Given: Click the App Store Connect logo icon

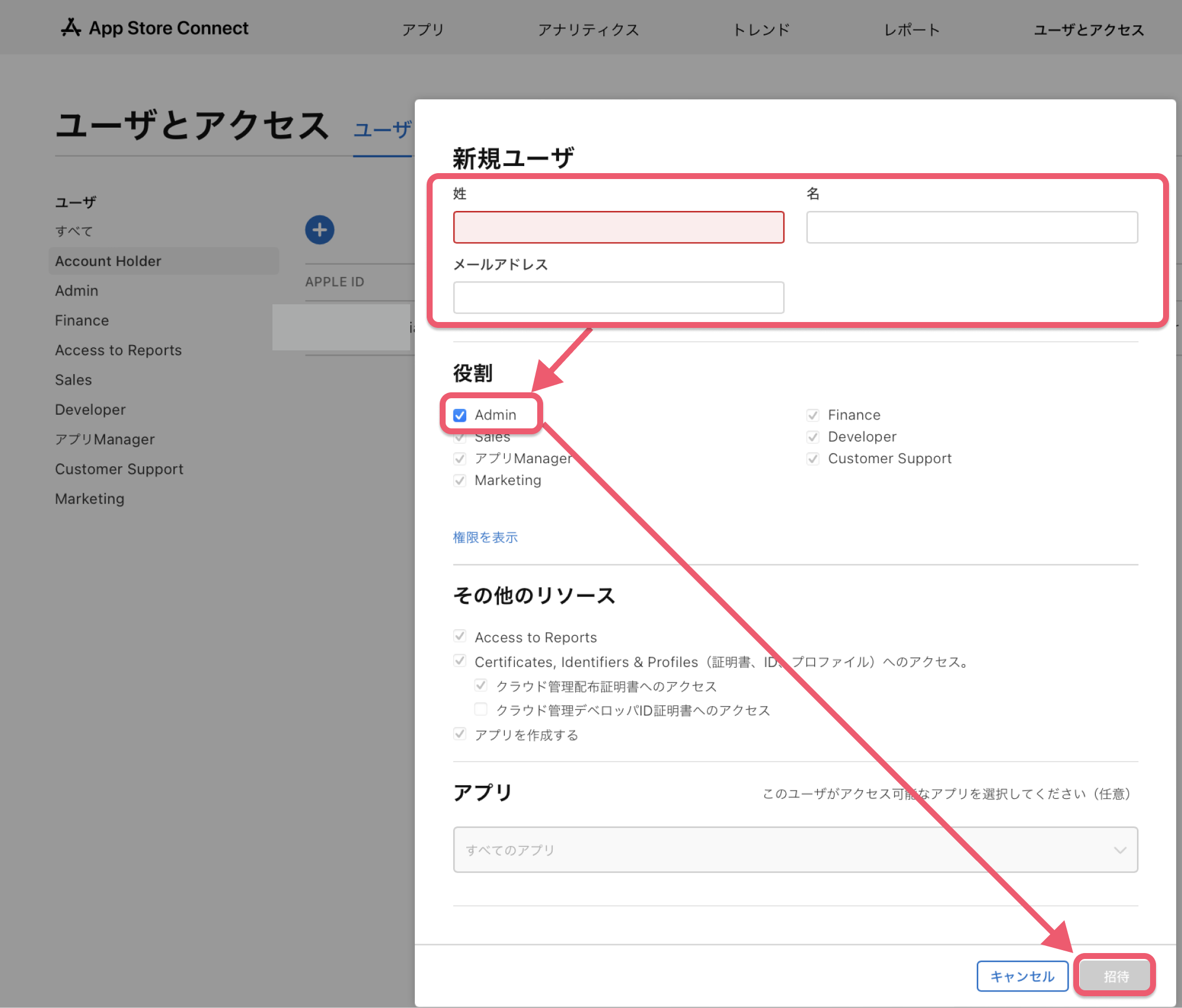Looking at the screenshot, I should [71, 27].
